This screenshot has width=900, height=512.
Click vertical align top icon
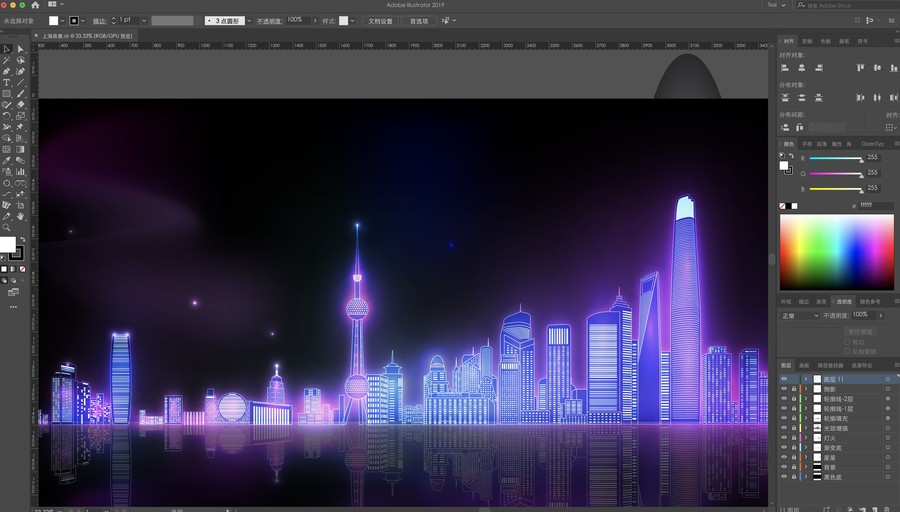tap(860, 68)
